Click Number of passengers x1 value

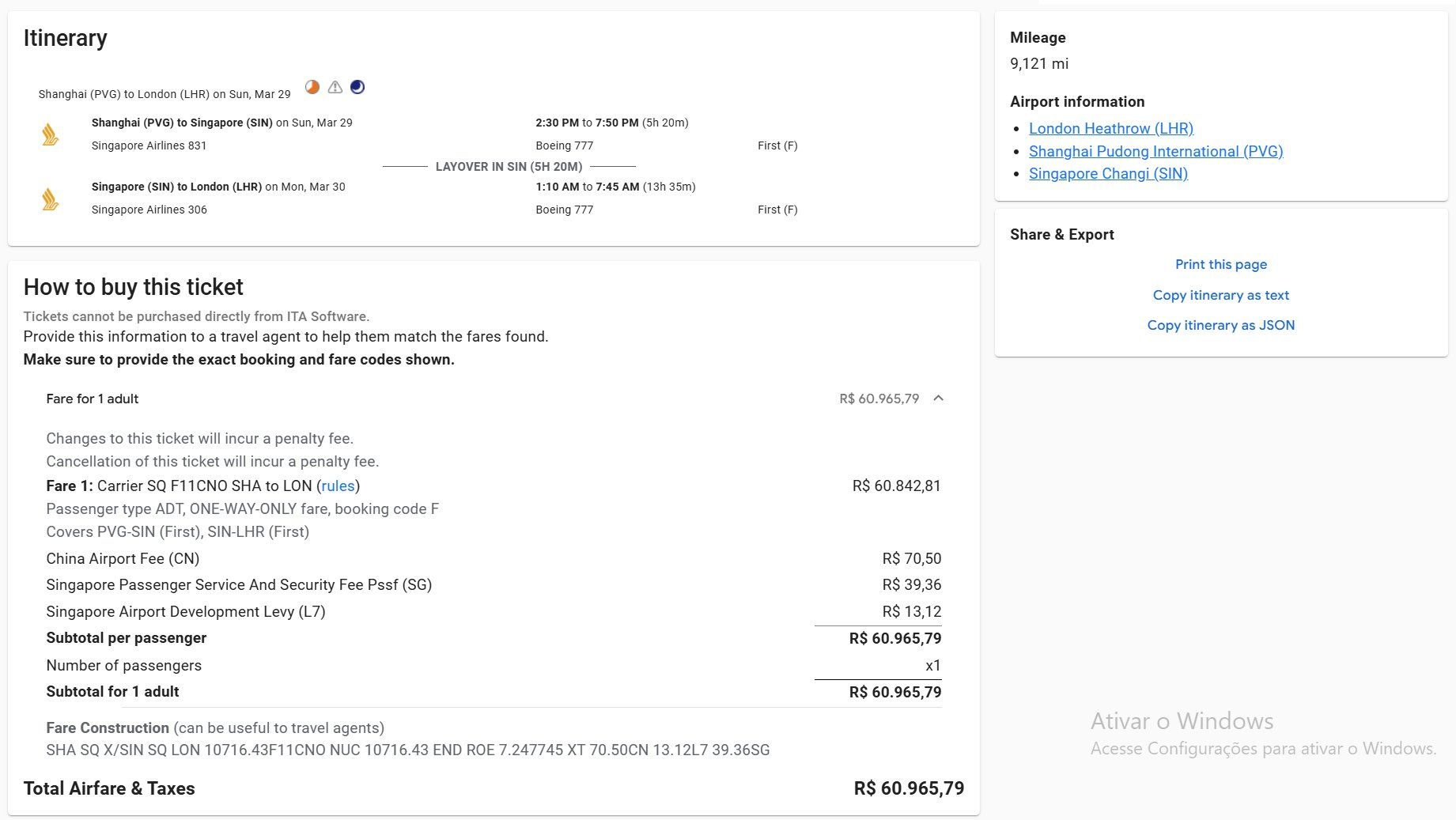click(933, 665)
